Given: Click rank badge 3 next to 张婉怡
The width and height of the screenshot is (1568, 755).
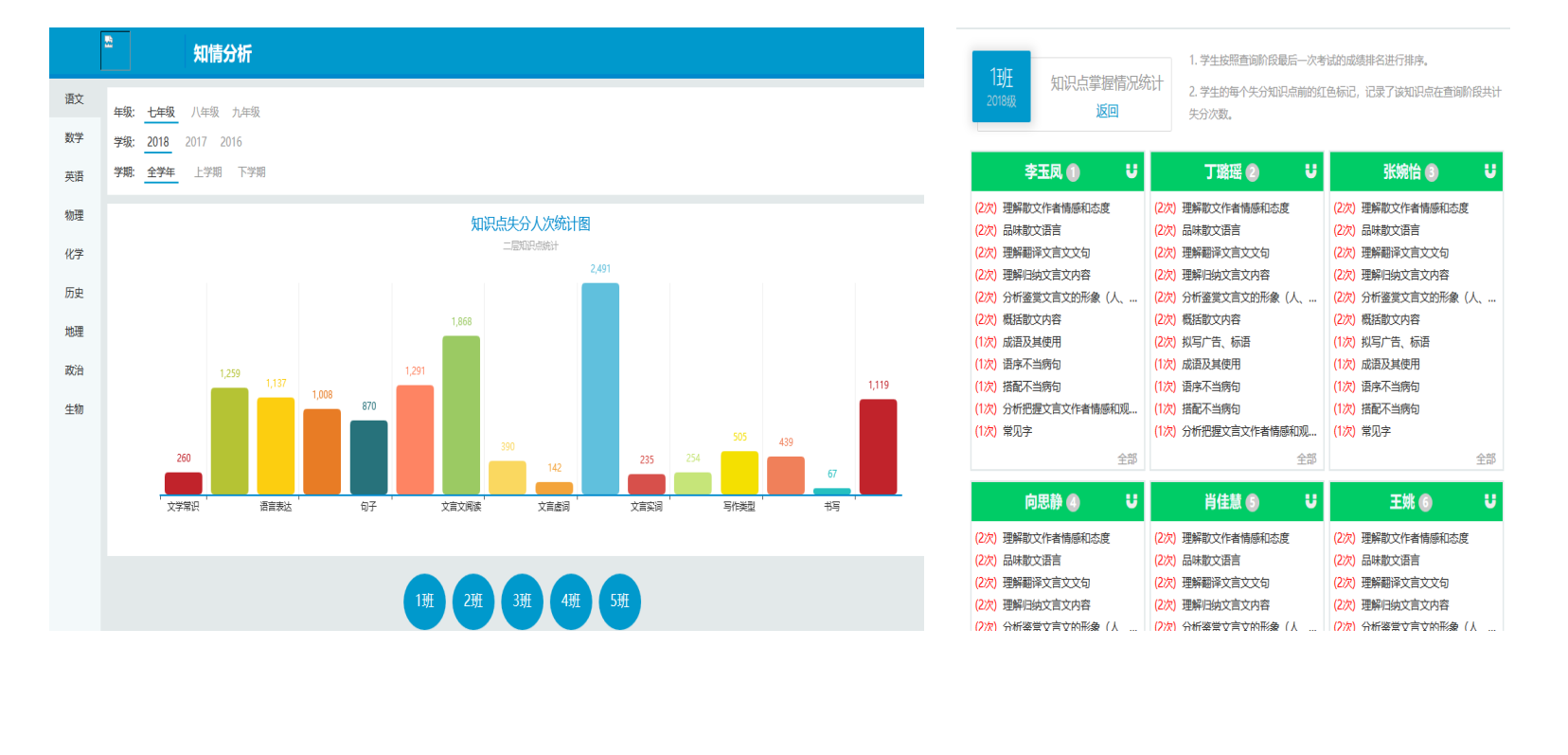Looking at the screenshot, I should tap(1432, 172).
